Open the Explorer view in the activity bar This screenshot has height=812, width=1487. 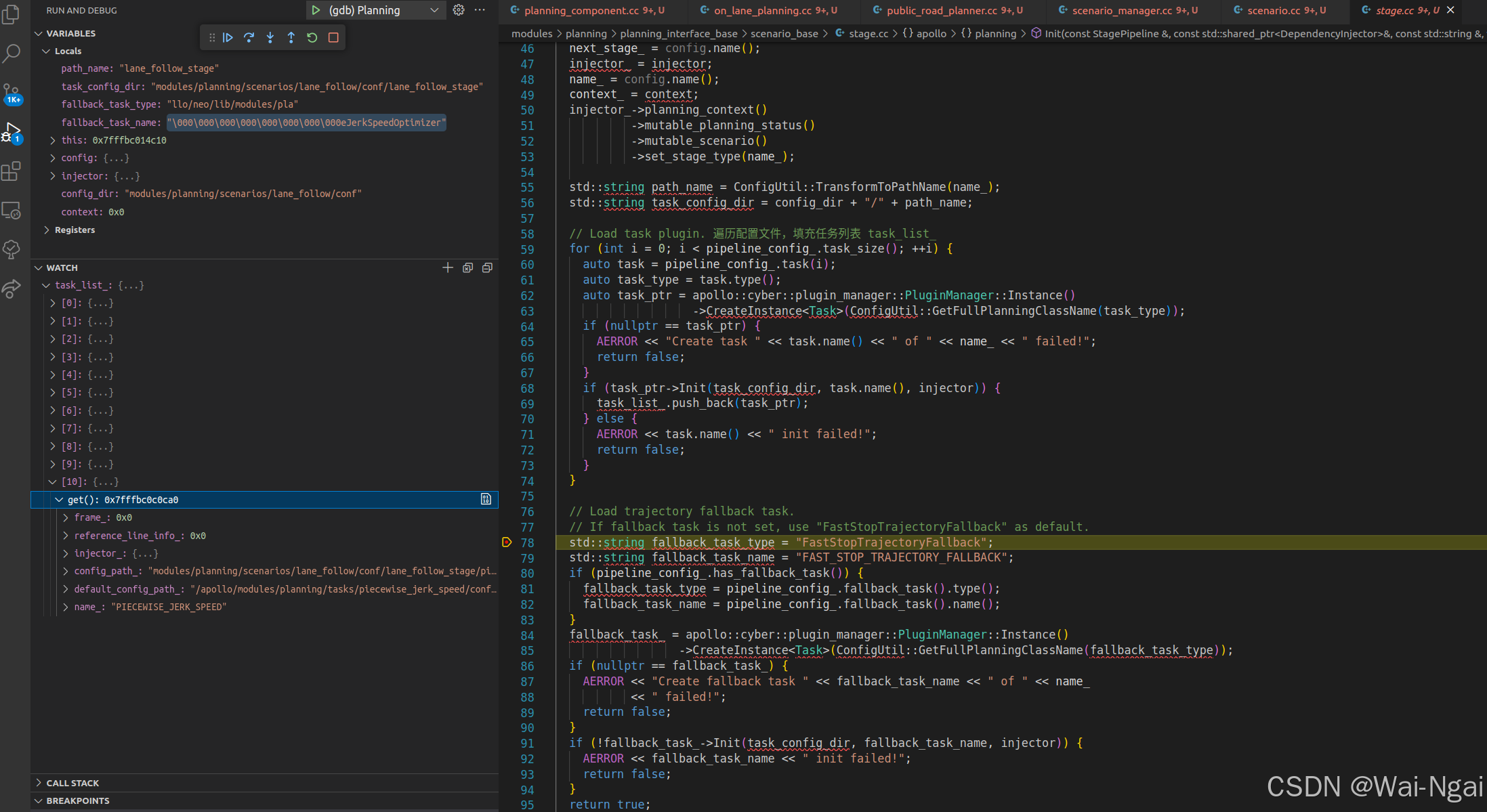pos(12,14)
